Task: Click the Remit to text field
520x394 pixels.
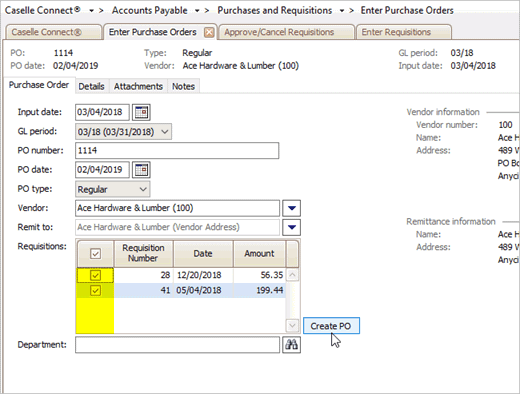Action: pyautogui.click(x=177, y=227)
